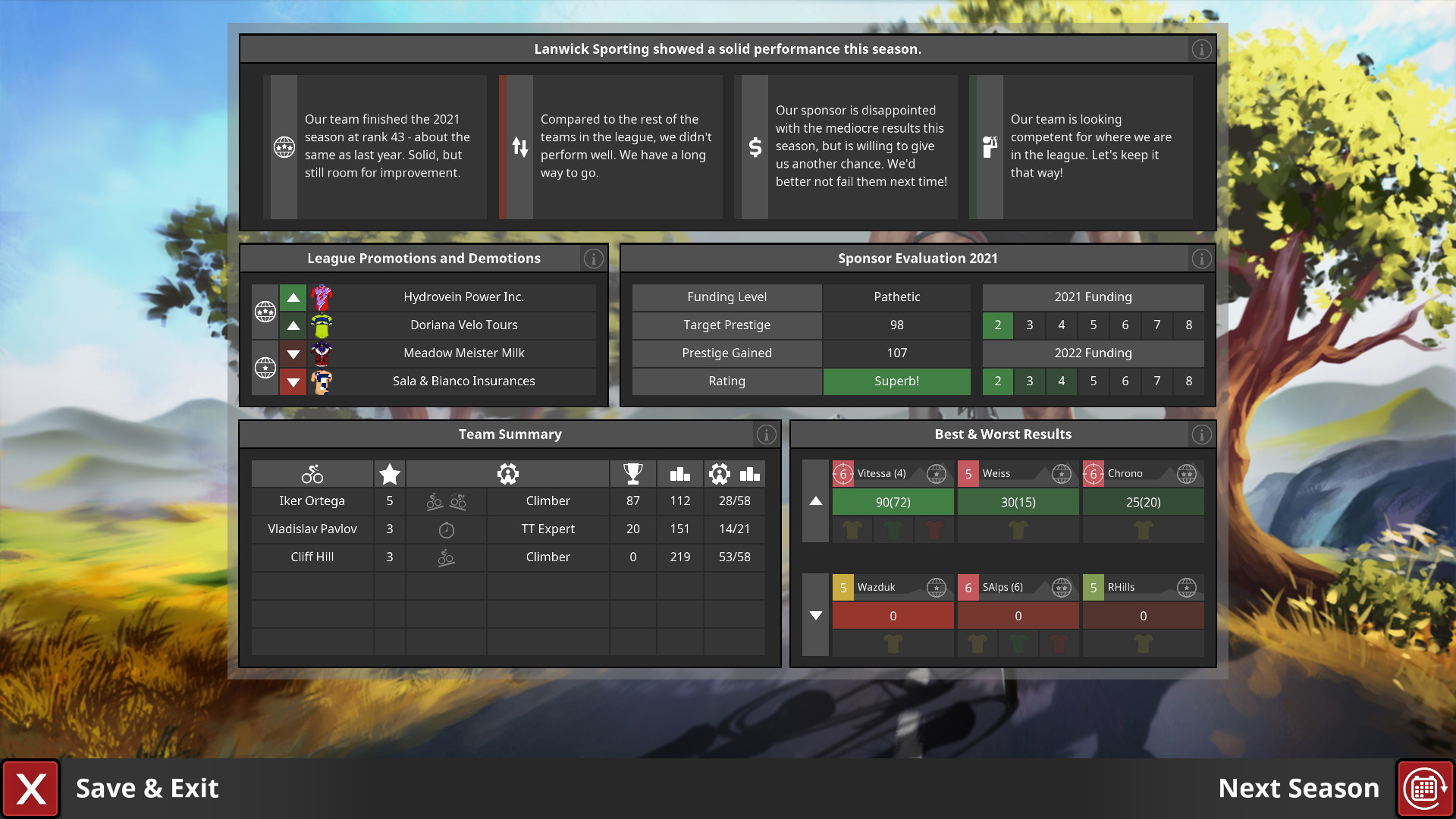Click the Next Season text button
The height and width of the screenshot is (819, 1456).
coord(1298,789)
